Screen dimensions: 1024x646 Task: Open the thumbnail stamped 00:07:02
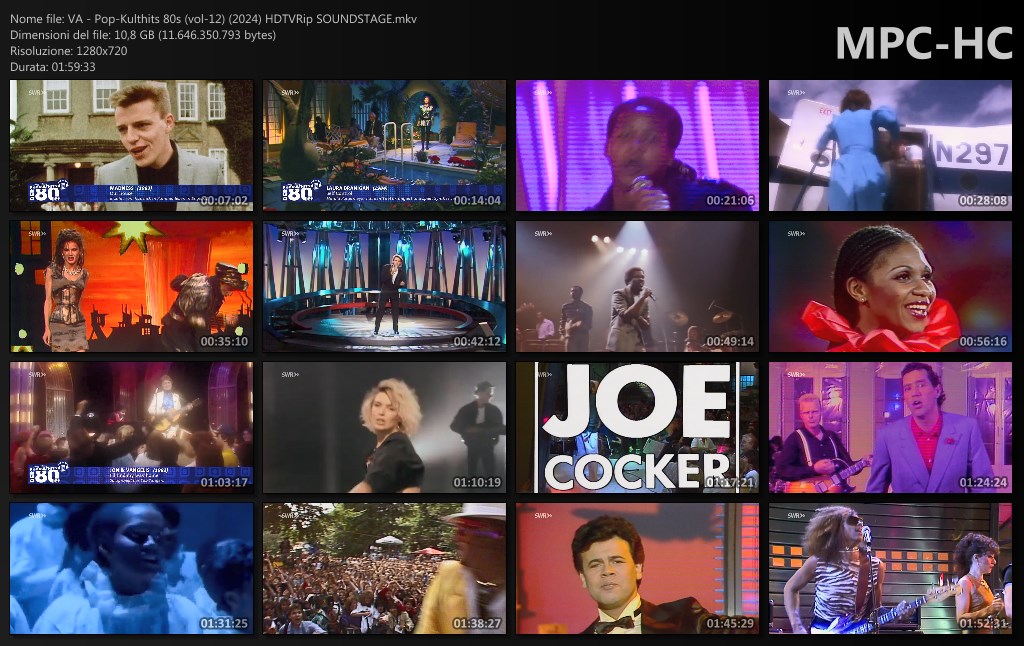pos(131,145)
